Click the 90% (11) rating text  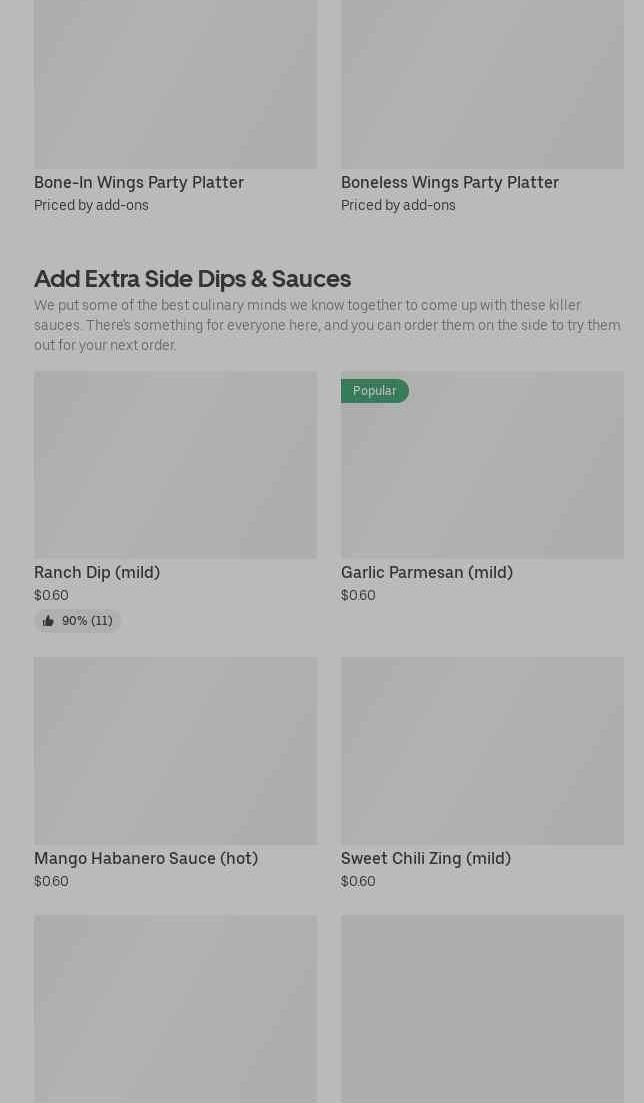87,621
